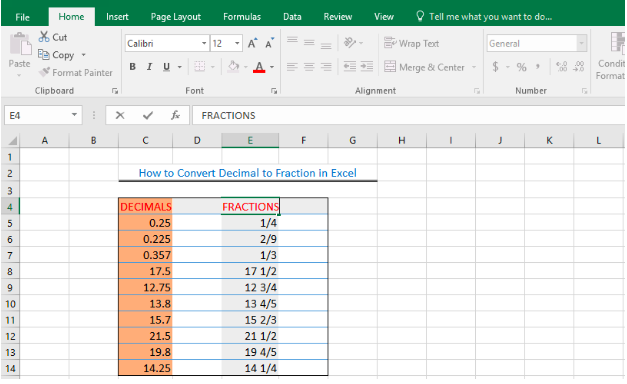
Task: Click the Paste clipboard icon
Action: click(x=20, y=44)
